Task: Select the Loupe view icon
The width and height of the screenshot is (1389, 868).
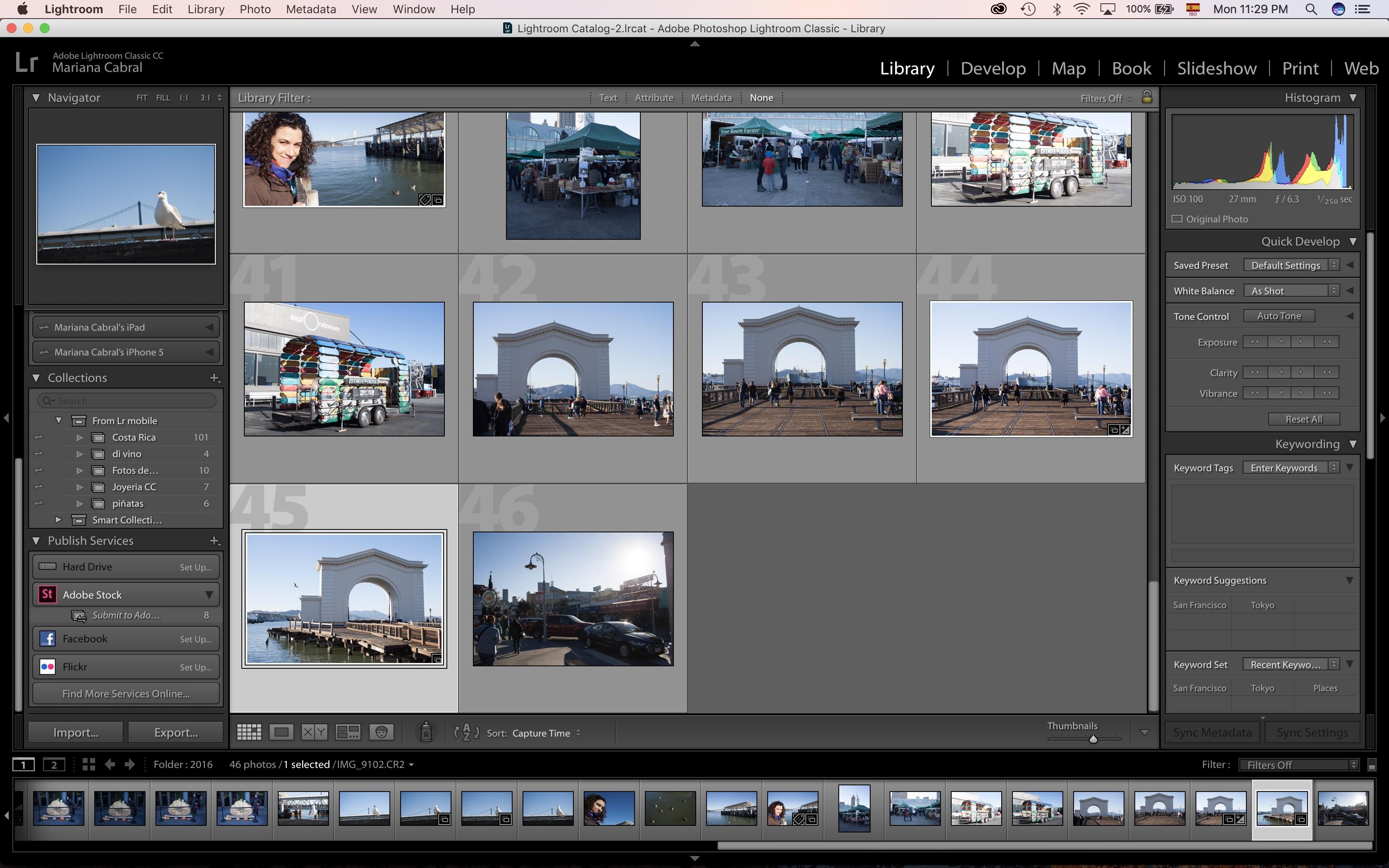Action: pos(281,732)
